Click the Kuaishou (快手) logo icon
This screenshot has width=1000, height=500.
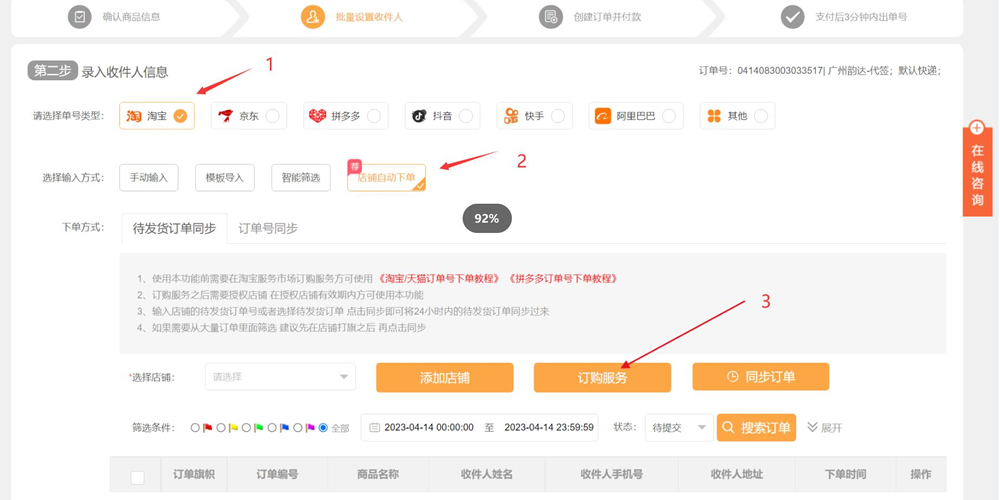pyautogui.click(x=511, y=116)
